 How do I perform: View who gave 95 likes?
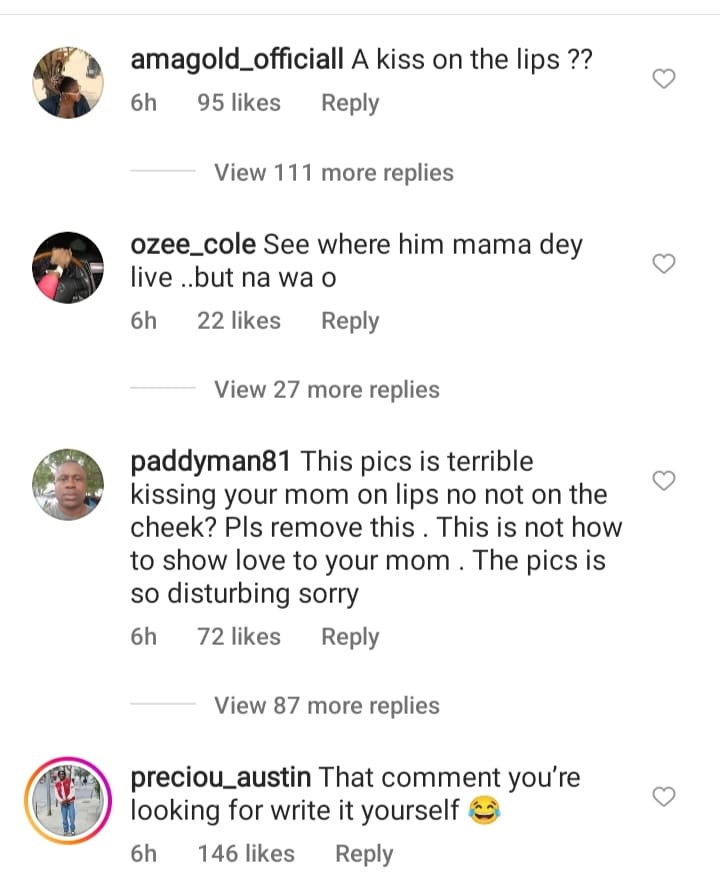pos(239,103)
